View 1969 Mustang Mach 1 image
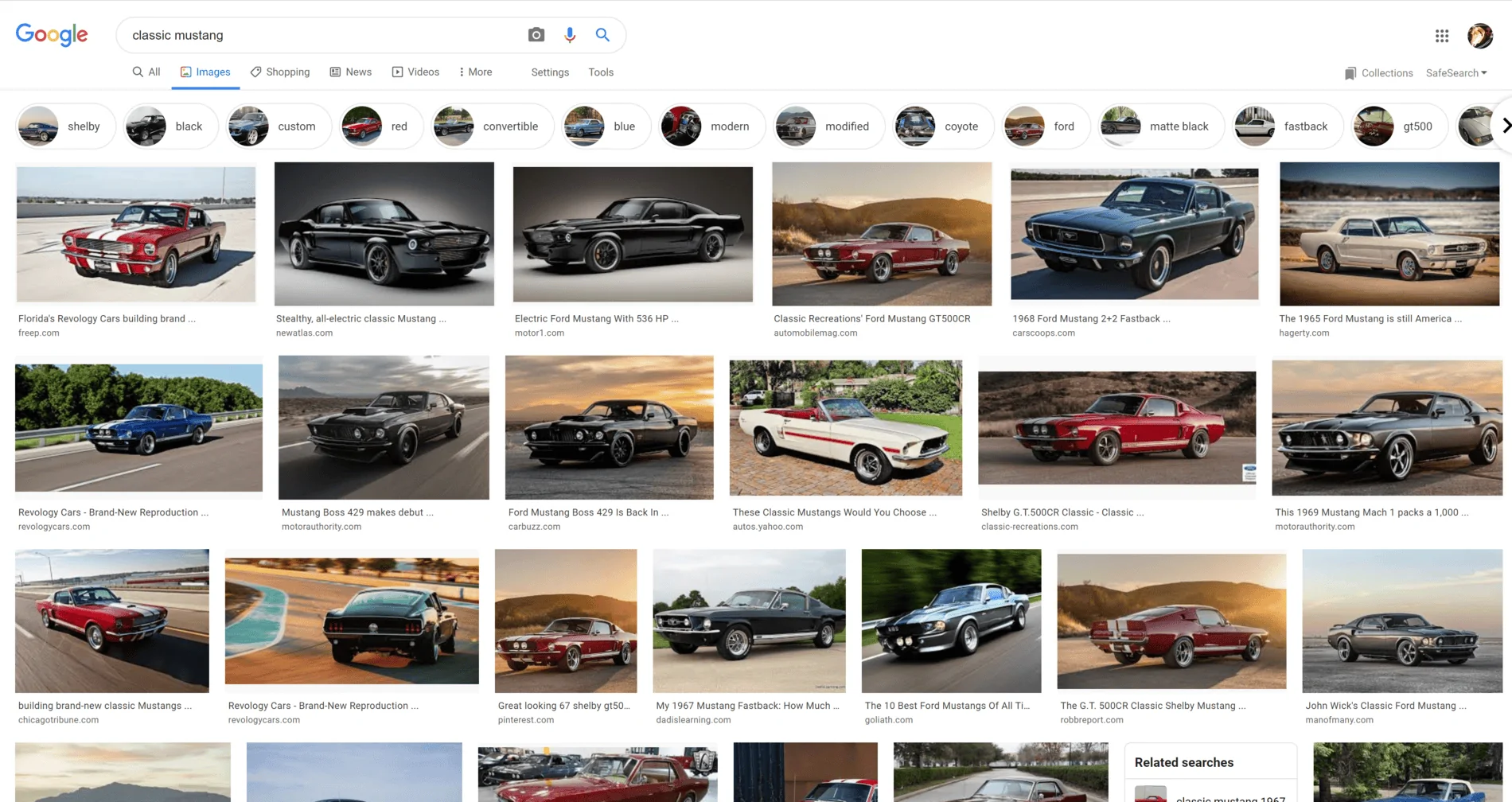The image size is (1512, 802). coord(1387,428)
